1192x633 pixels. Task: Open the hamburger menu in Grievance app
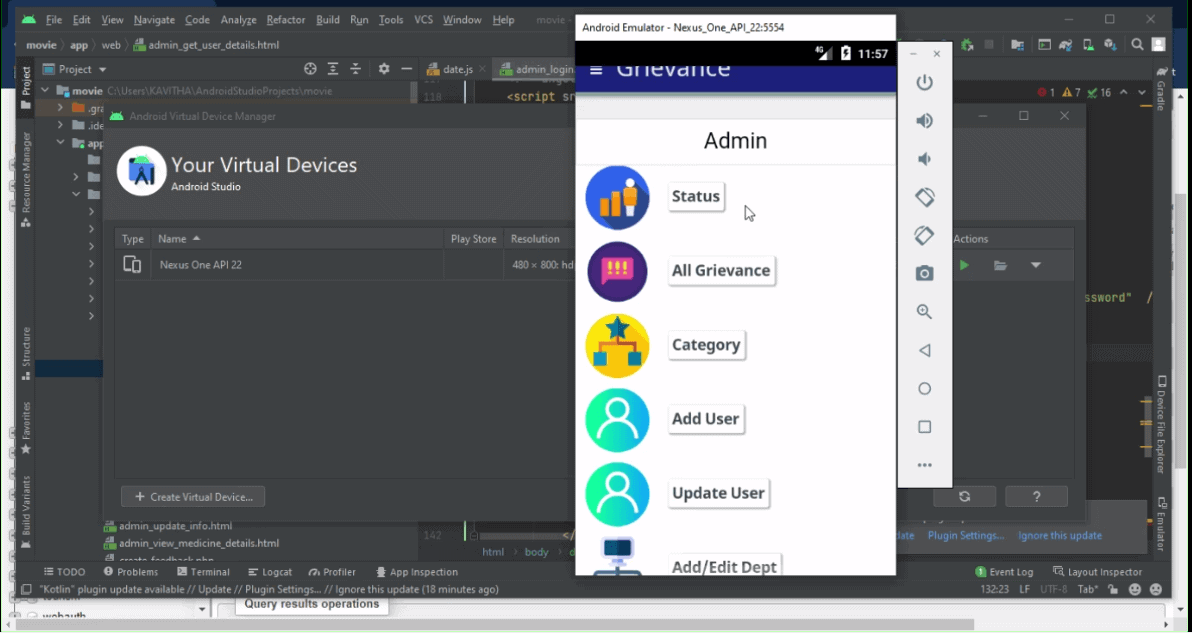coord(596,70)
